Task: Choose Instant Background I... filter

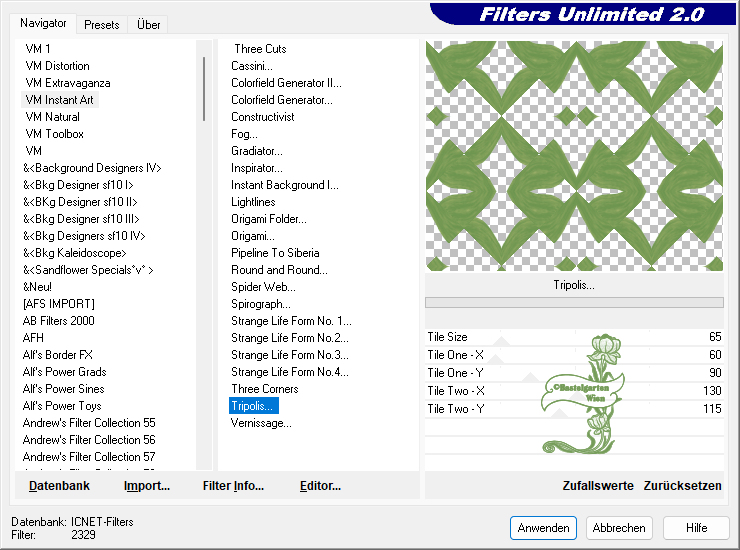Action: click(285, 185)
